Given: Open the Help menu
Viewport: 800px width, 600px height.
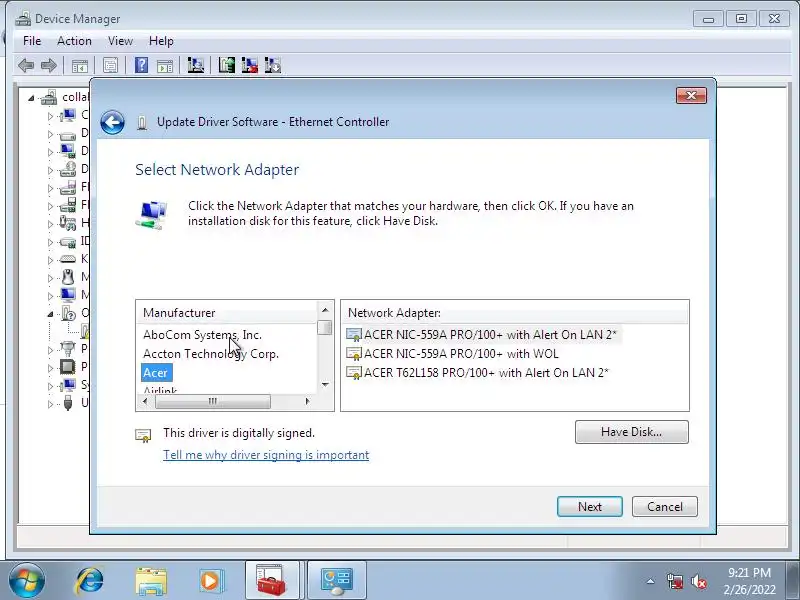Looking at the screenshot, I should (161, 41).
